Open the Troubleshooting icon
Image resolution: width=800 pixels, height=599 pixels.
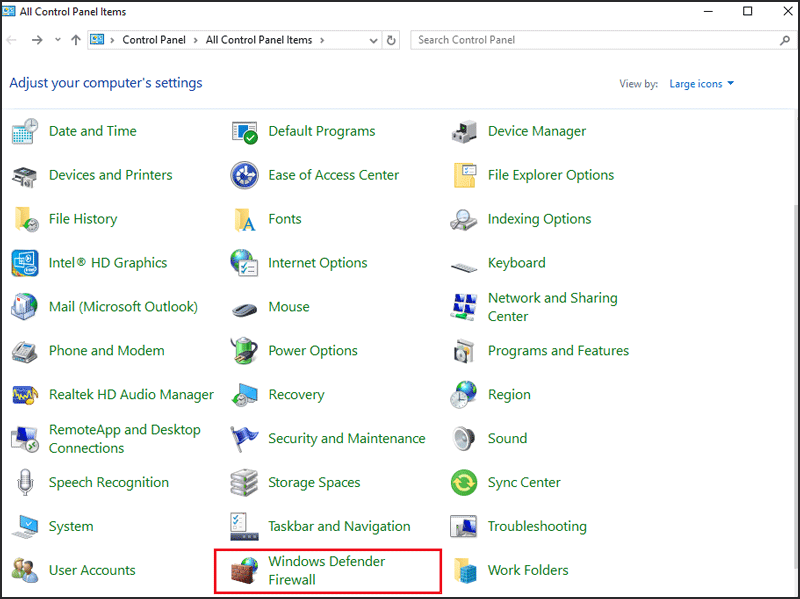tap(464, 527)
